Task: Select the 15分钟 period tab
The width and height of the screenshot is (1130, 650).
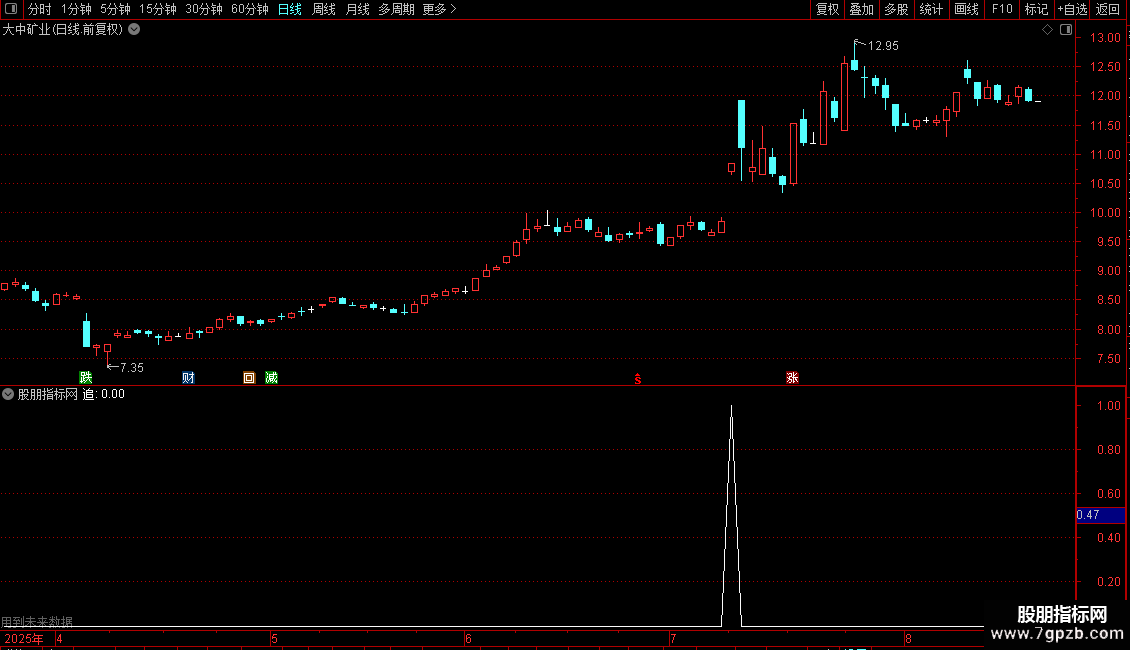Action: pyautogui.click(x=157, y=9)
